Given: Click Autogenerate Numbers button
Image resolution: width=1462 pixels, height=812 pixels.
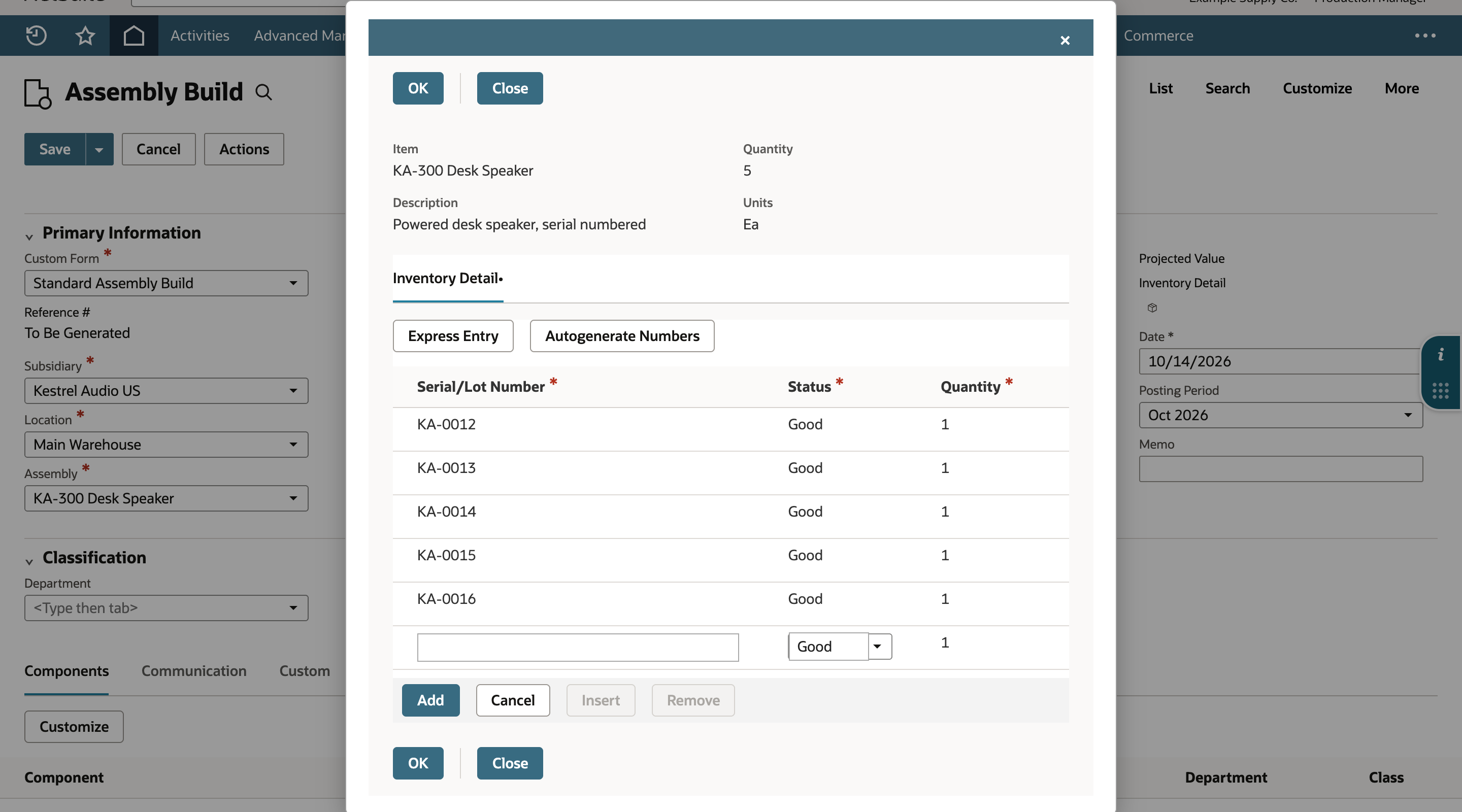Looking at the screenshot, I should coord(622,336).
